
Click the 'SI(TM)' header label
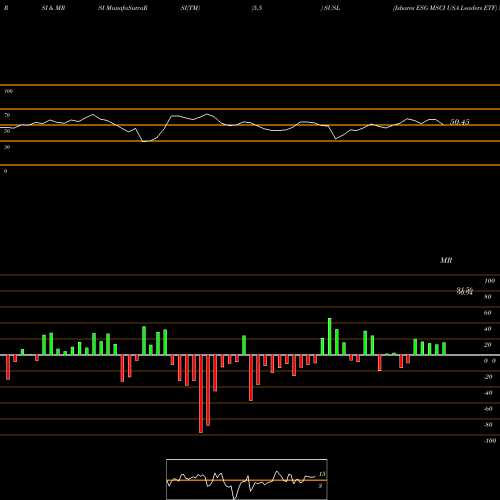[x=190, y=8]
